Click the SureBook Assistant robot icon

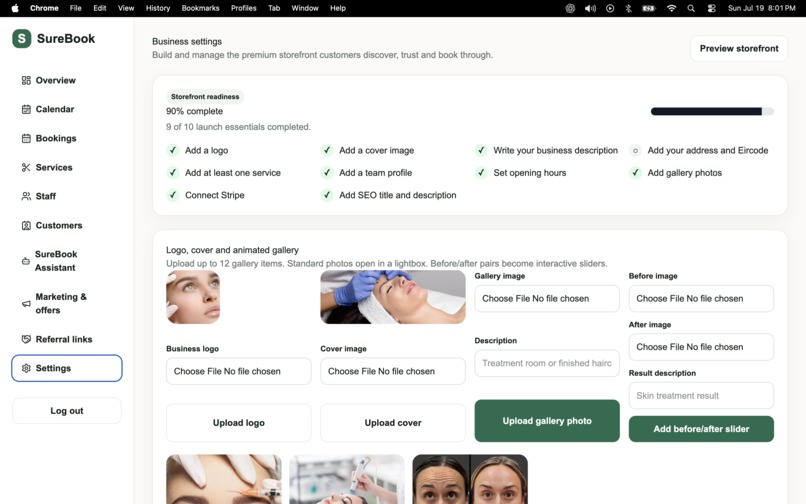(26, 261)
